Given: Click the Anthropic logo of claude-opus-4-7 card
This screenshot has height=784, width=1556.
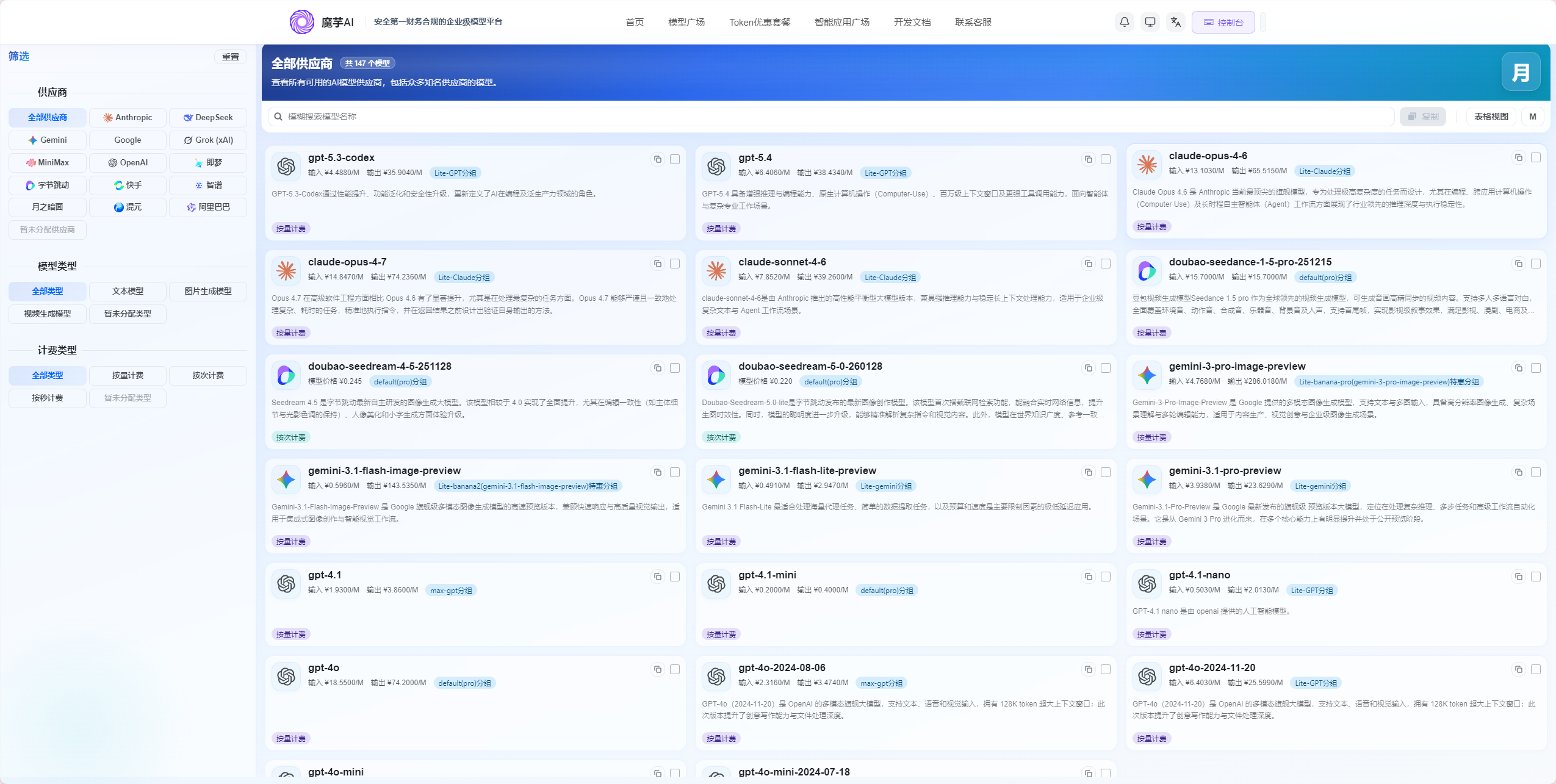Looking at the screenshot, I should 286,270.
